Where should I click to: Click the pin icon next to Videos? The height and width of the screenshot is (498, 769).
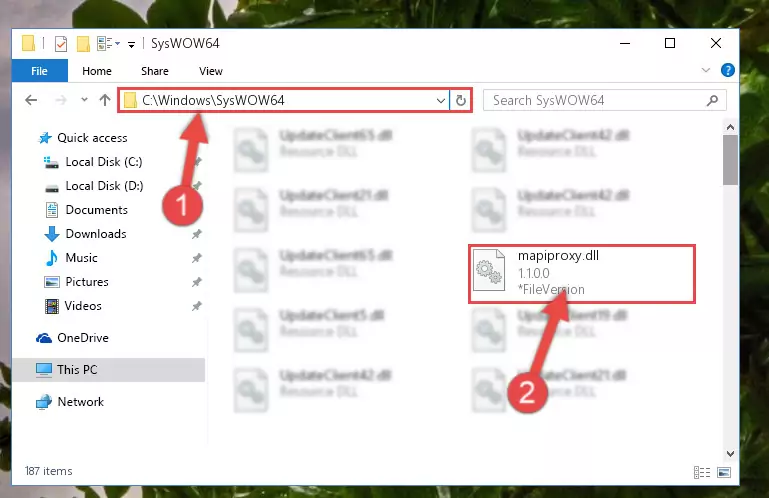tap(197, 306)
